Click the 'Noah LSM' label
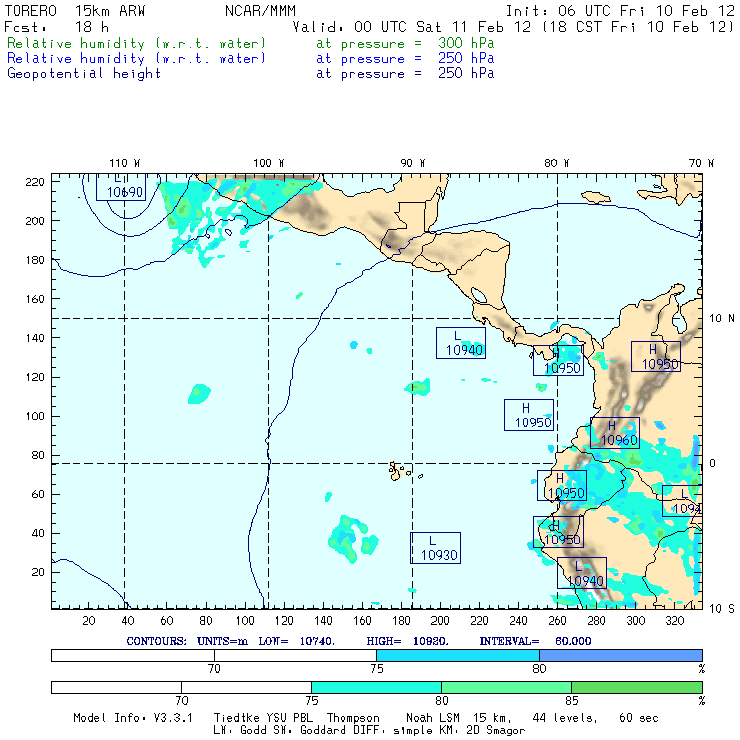 [x=433, y=718]
